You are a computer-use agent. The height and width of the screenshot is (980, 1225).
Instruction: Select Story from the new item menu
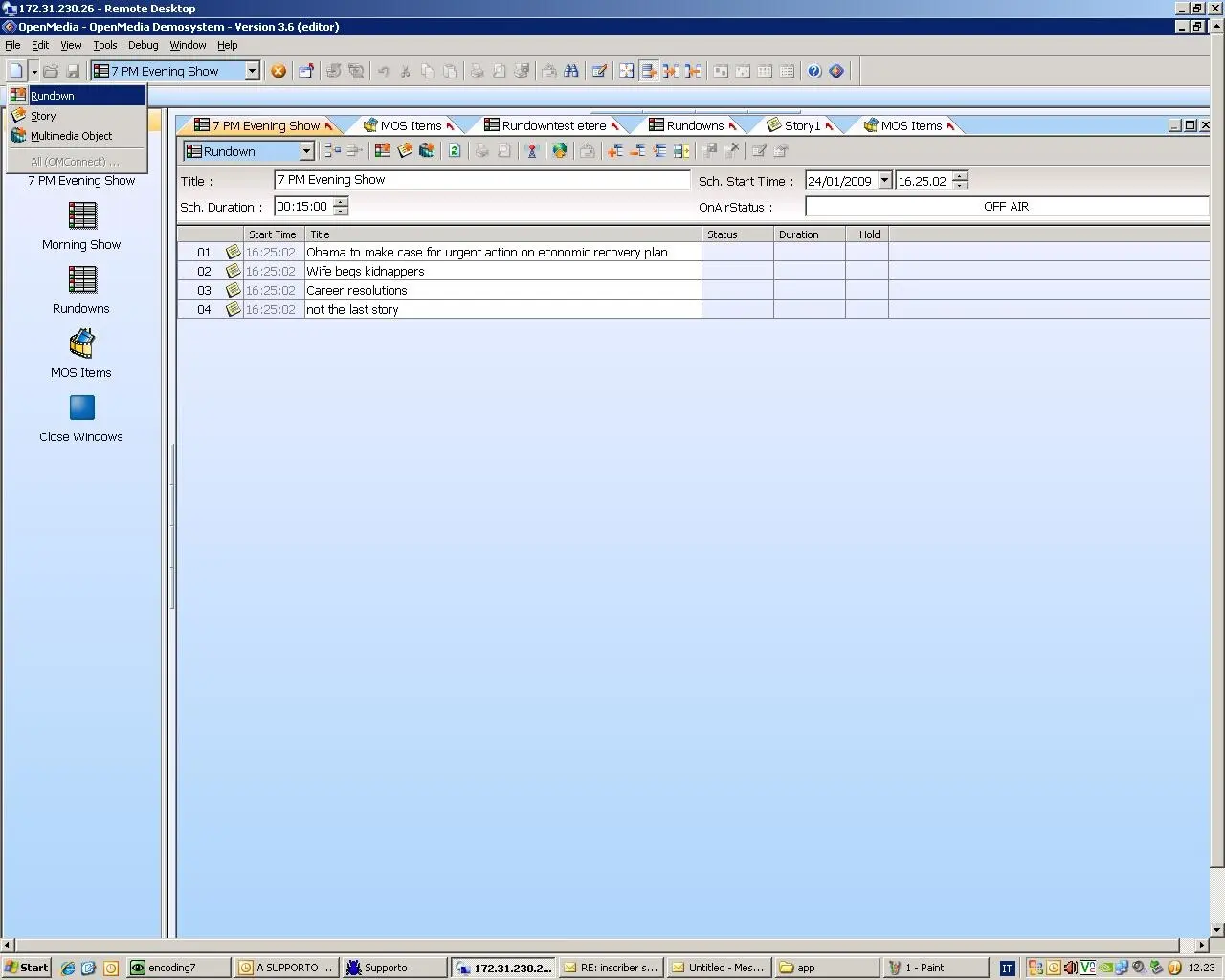(44, 116)
